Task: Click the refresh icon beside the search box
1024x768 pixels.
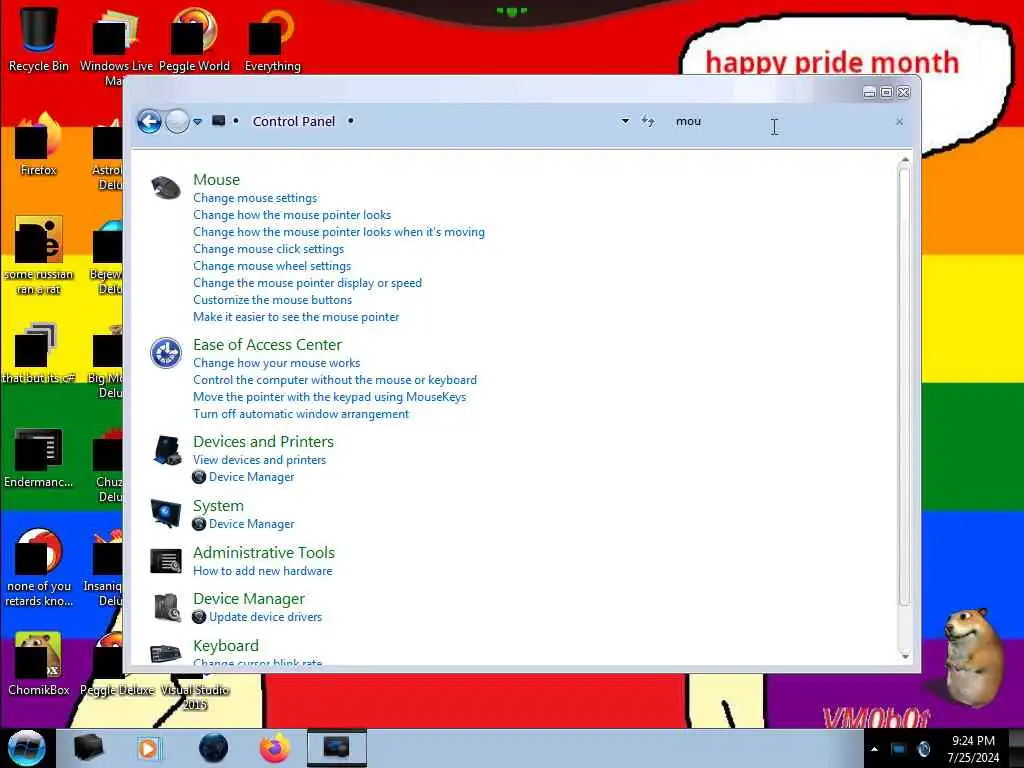Action: [647, 121]
